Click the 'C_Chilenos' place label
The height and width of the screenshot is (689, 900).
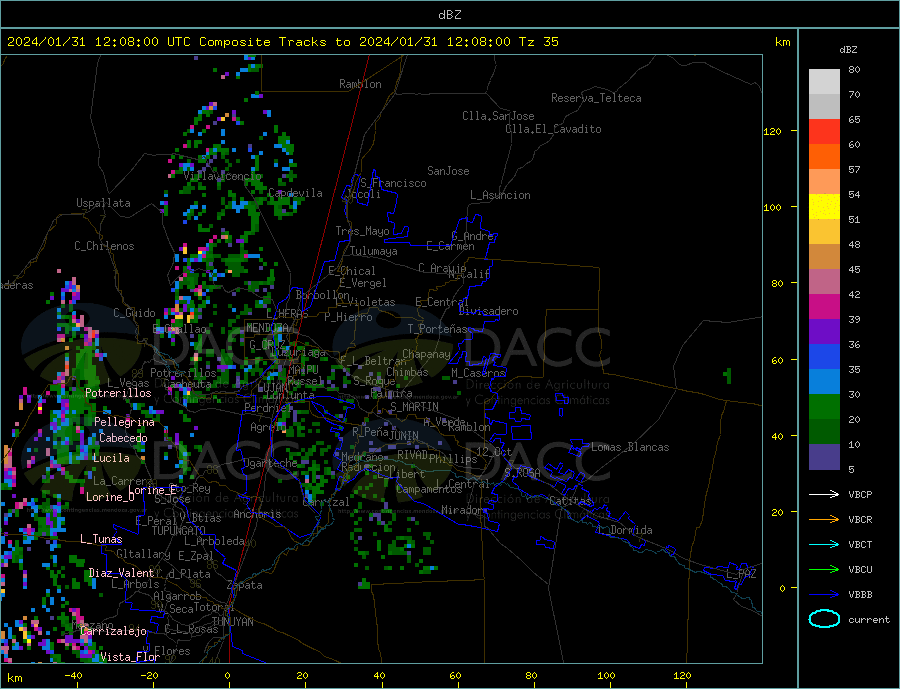(104, 246)
